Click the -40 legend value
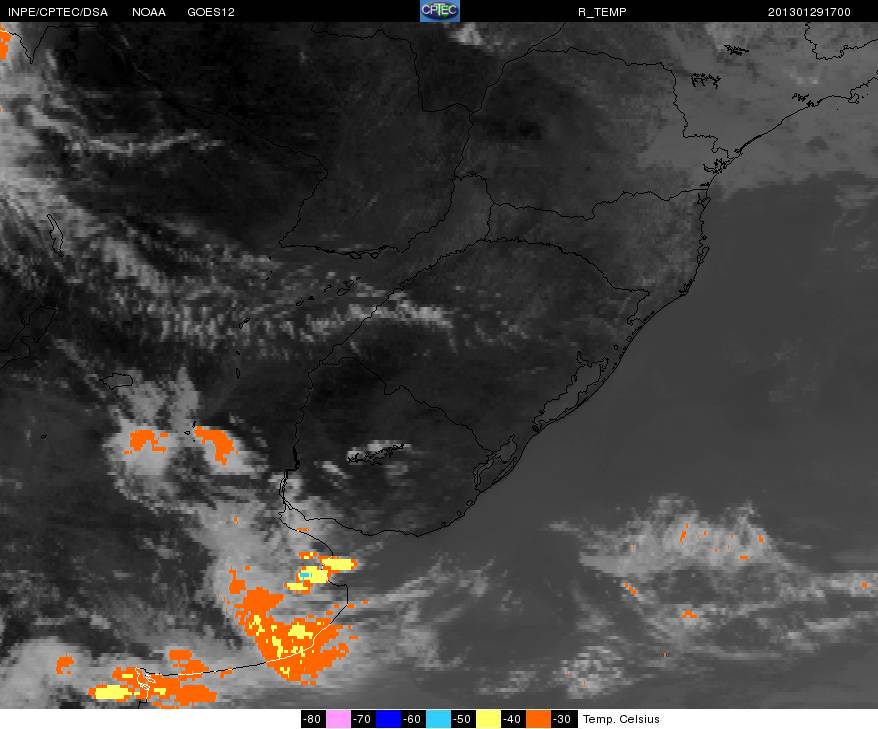This screenshot has height=729, width=878. click(x=513, y=719)
